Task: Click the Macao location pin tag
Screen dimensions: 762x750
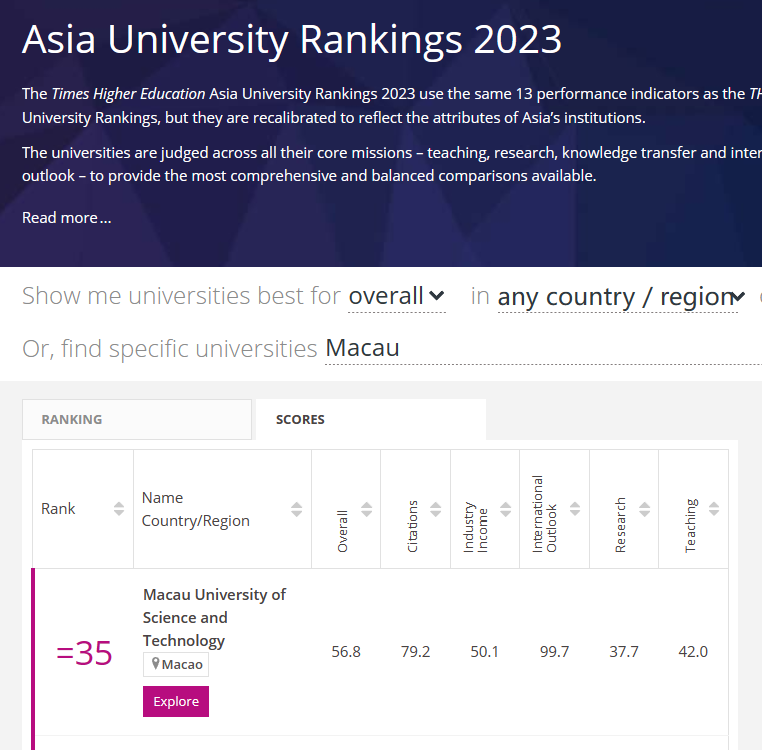Action: click(x=176, y=664)
